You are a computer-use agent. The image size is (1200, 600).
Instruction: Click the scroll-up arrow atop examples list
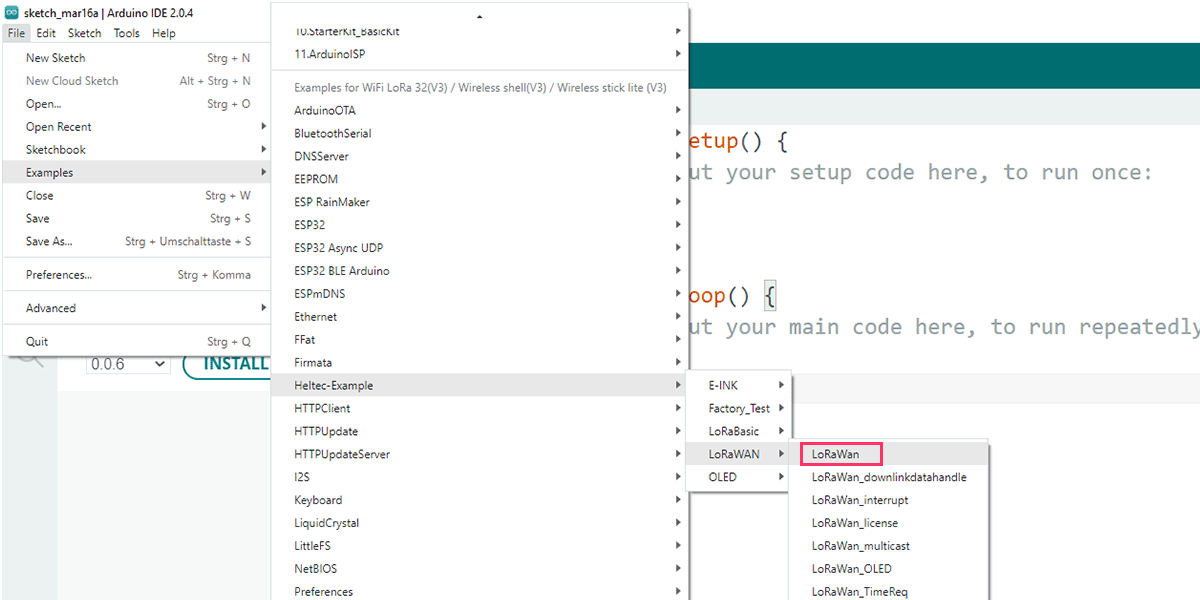coord(480,17)
